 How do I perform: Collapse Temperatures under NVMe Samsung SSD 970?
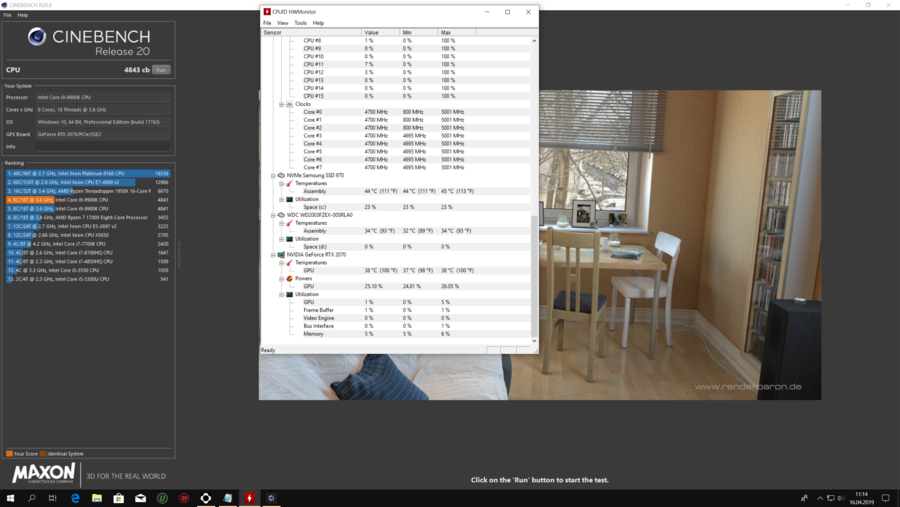pos(281,183)
